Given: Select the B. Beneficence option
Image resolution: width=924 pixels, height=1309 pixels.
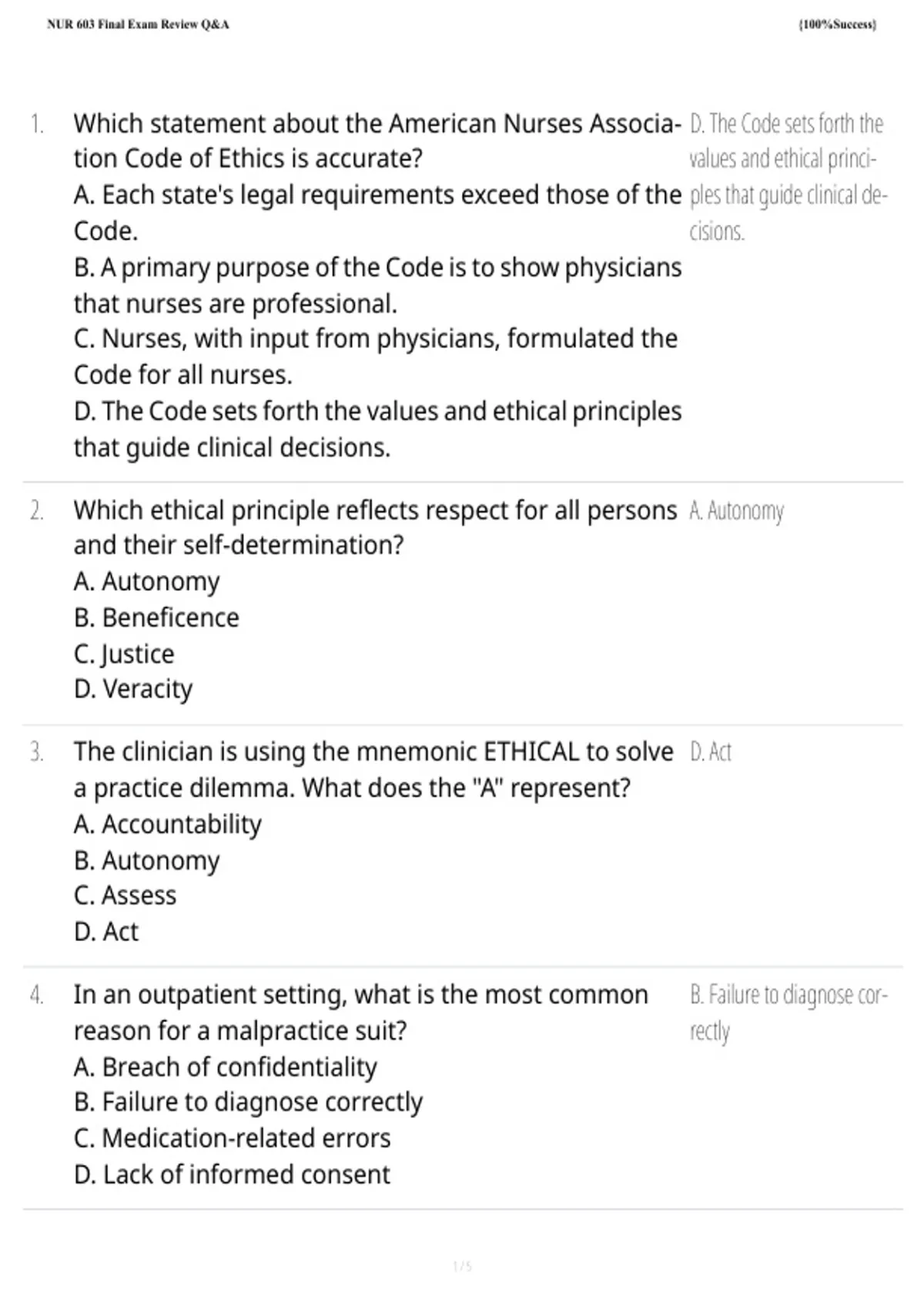Looking at the screenshot, I should pyautogui.click(x=156, y=618).
